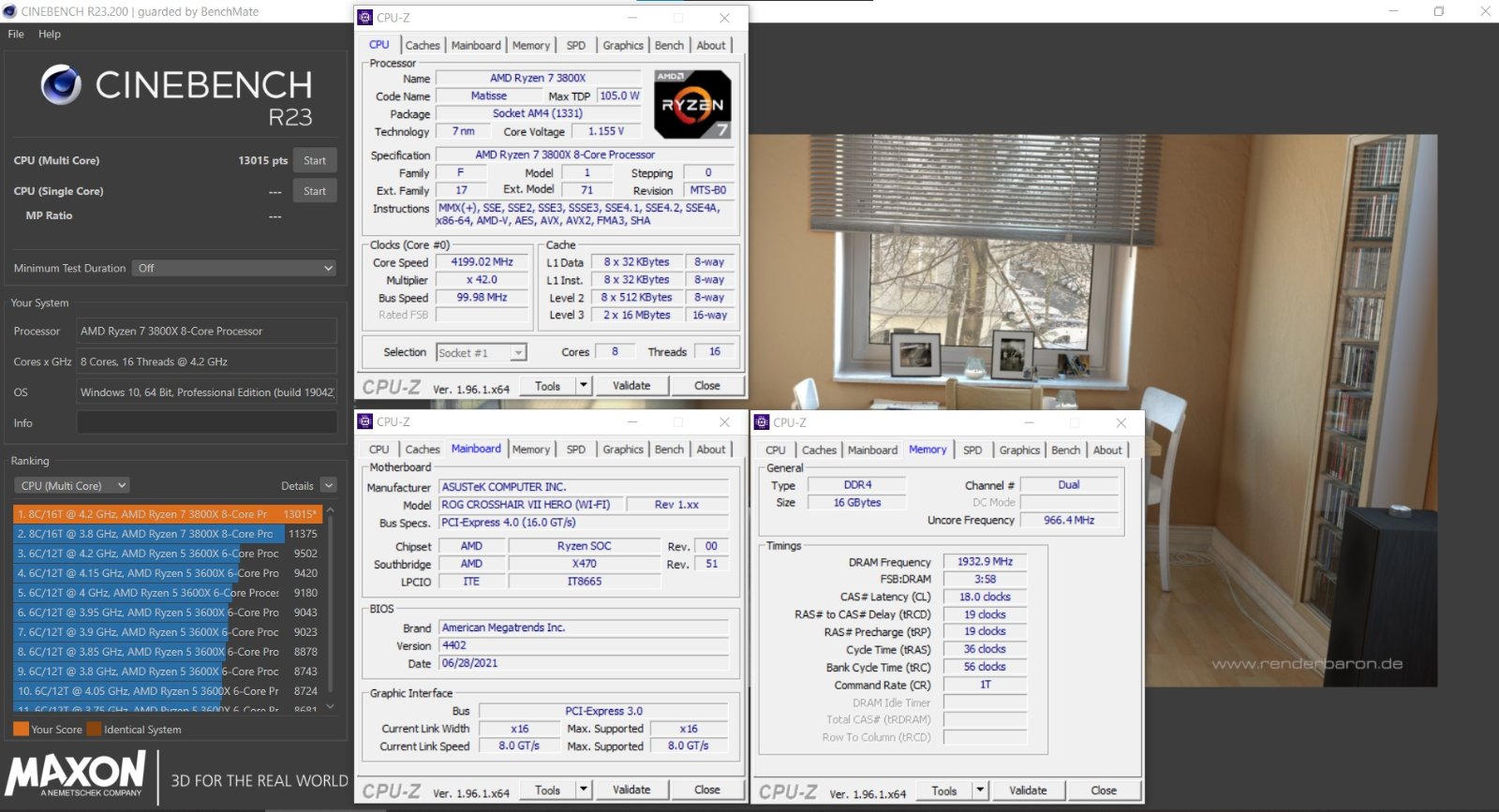1499x812 pixels.
Task: Minimize the top CPU-Z window
Action: click(x=632, y=18)
